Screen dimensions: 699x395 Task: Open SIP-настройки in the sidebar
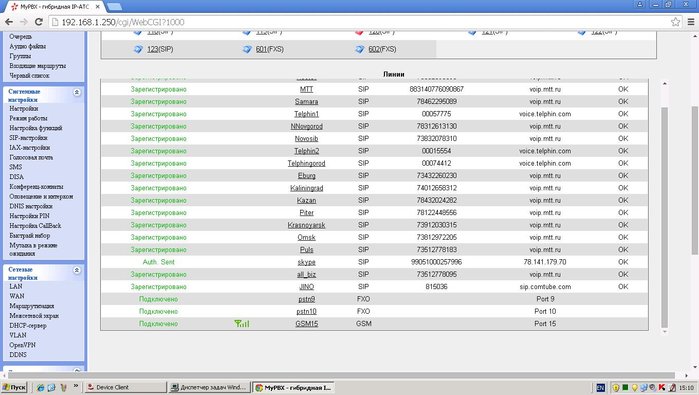click(28, 138)
